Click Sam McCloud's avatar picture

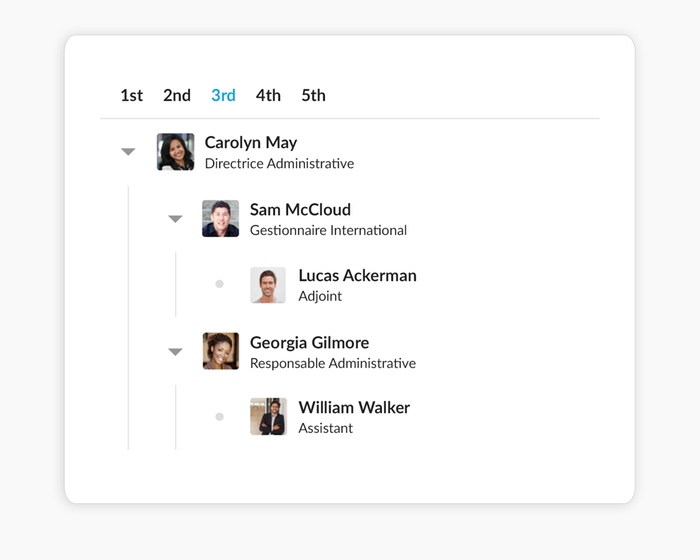(221, 218)
